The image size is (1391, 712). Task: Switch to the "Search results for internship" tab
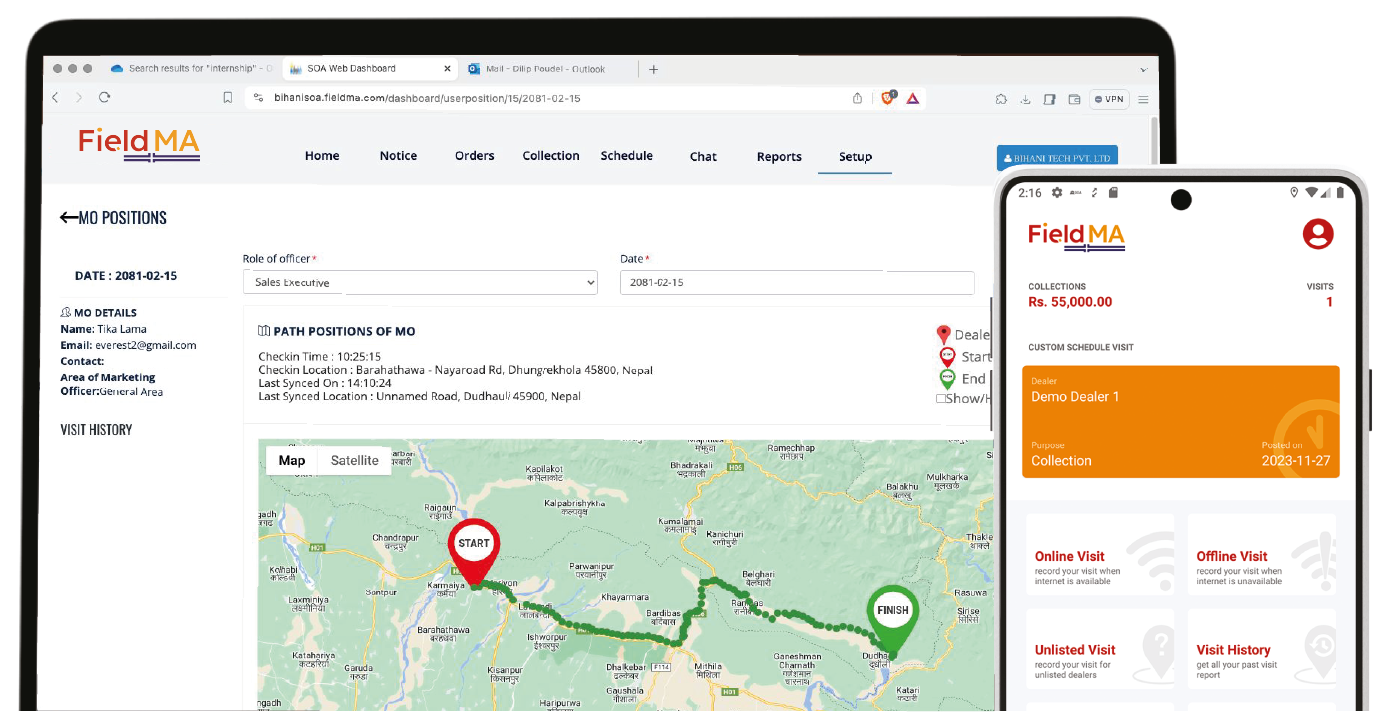tap(191, 68)
